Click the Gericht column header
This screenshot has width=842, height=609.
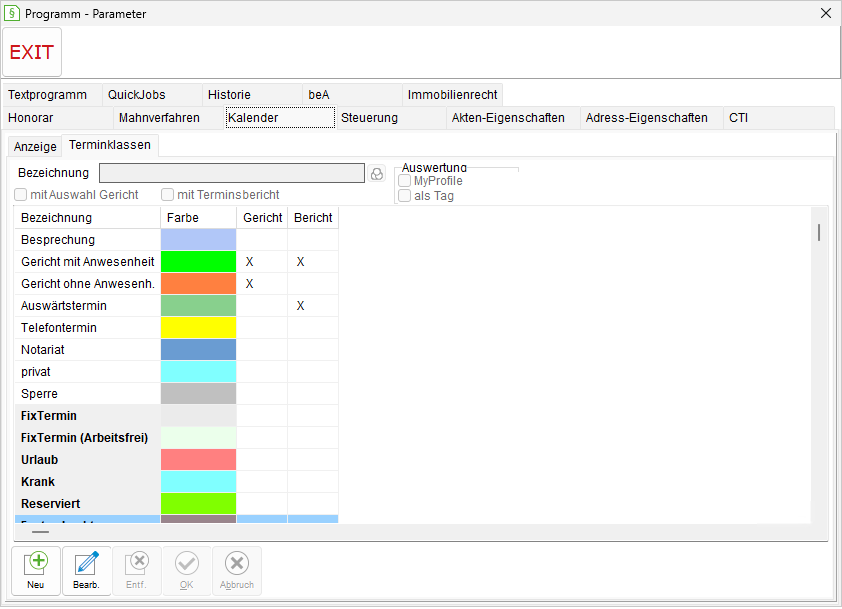point(262,218)
